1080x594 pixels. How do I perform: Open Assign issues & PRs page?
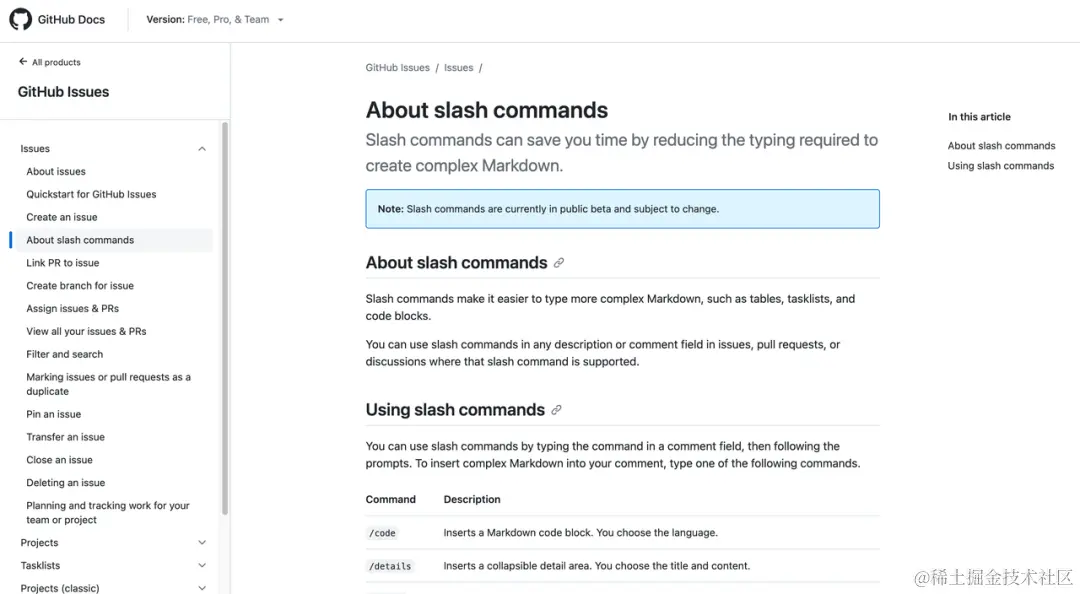pyautogui.click(x=72, y=308)
